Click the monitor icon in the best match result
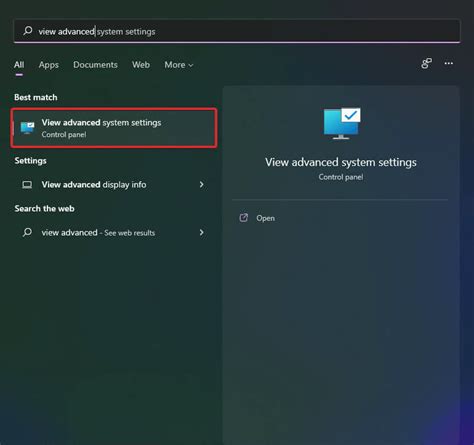Screen dimensions: 474x445 tap(27, 128)
